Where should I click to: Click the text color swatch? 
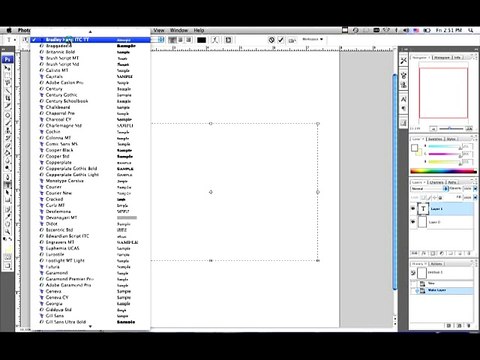tap(201, 40)
